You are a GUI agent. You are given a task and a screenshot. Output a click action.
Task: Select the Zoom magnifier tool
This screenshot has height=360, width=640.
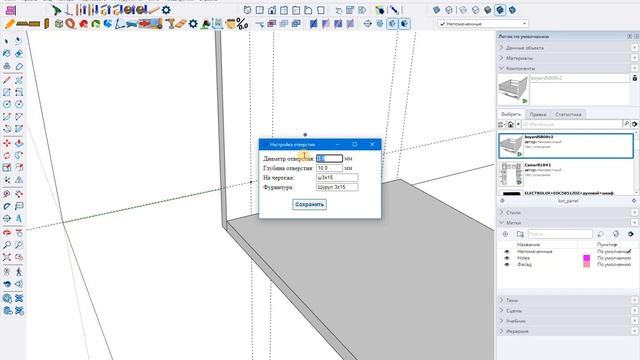[x=7, y=245]
